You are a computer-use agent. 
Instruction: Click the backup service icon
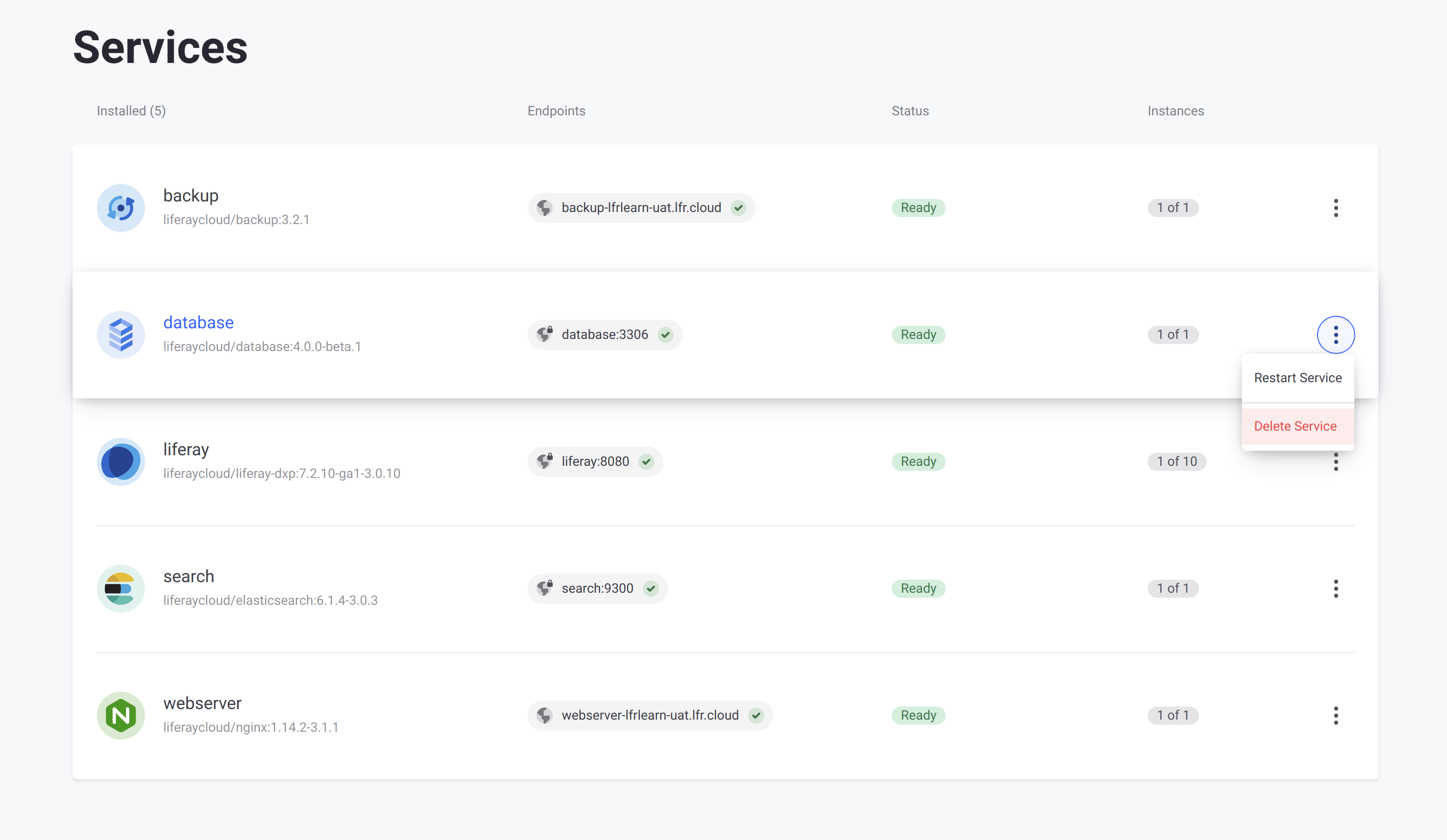point(120,207)
